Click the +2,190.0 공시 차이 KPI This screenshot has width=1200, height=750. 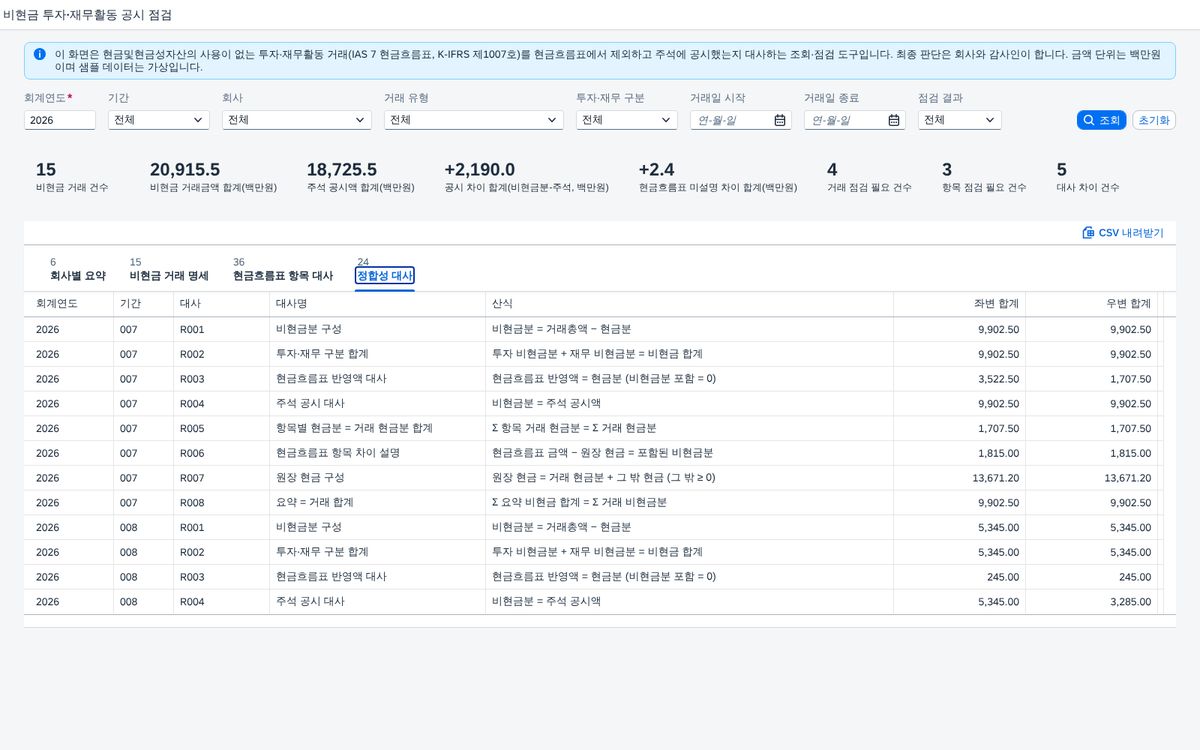point(526,177)
